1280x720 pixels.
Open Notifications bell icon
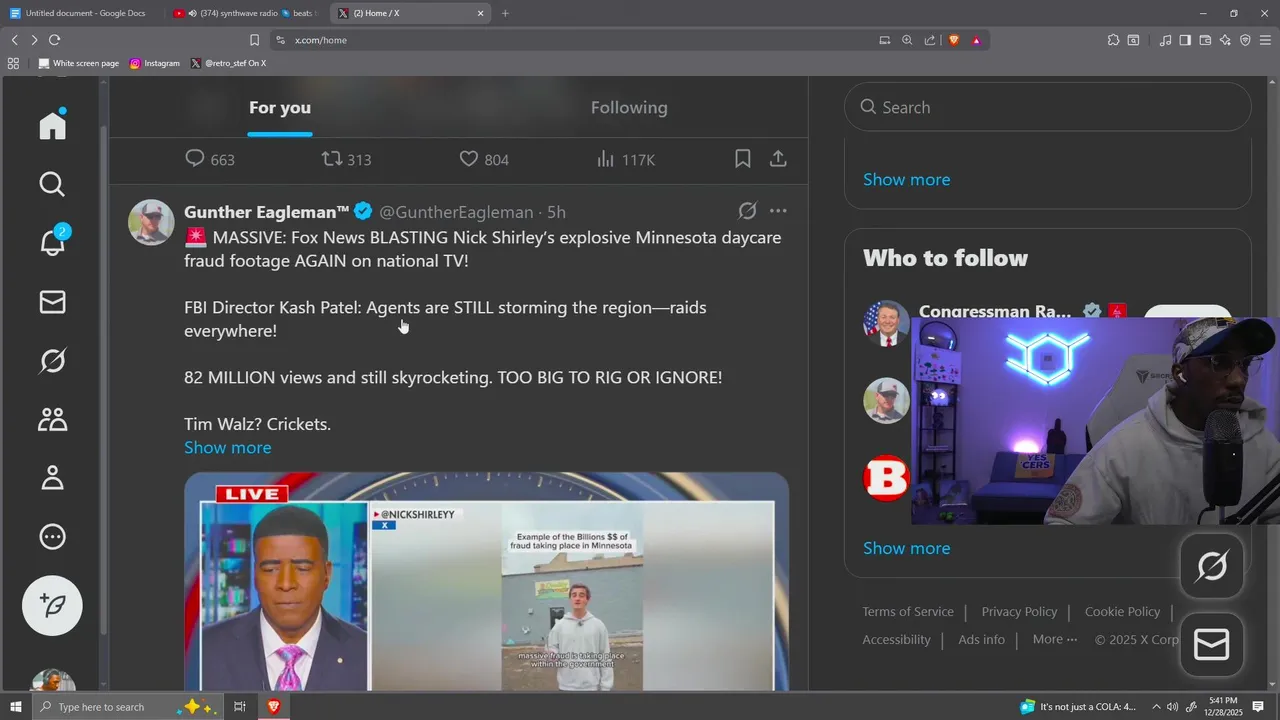tap(52, 242)
